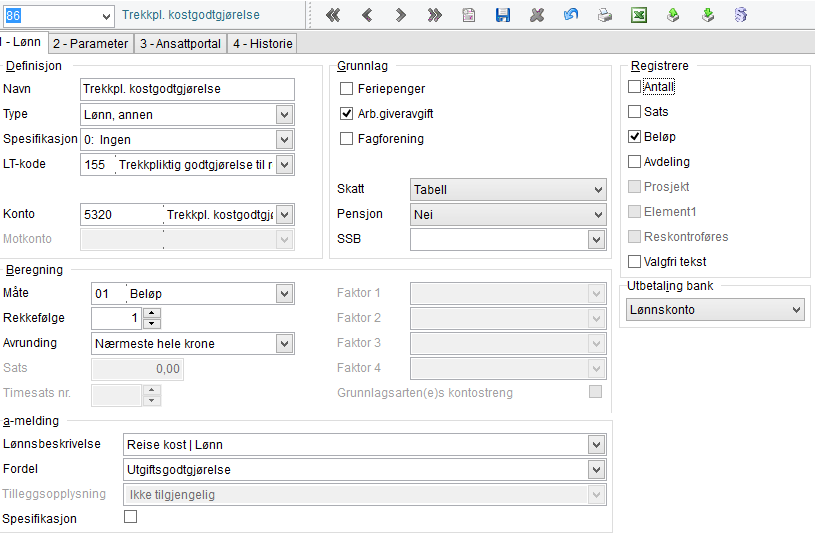Jump to the last record arrow

pyautogui.click(x=434, y=16)
